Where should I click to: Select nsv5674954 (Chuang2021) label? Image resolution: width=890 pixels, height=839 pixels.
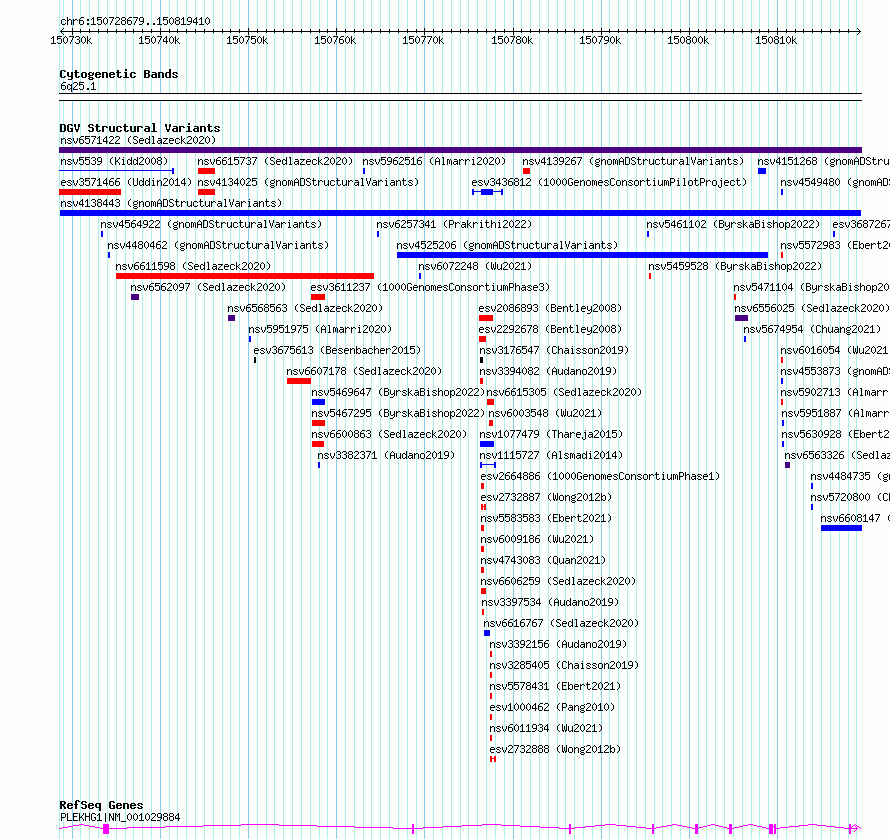click(812, 329)
